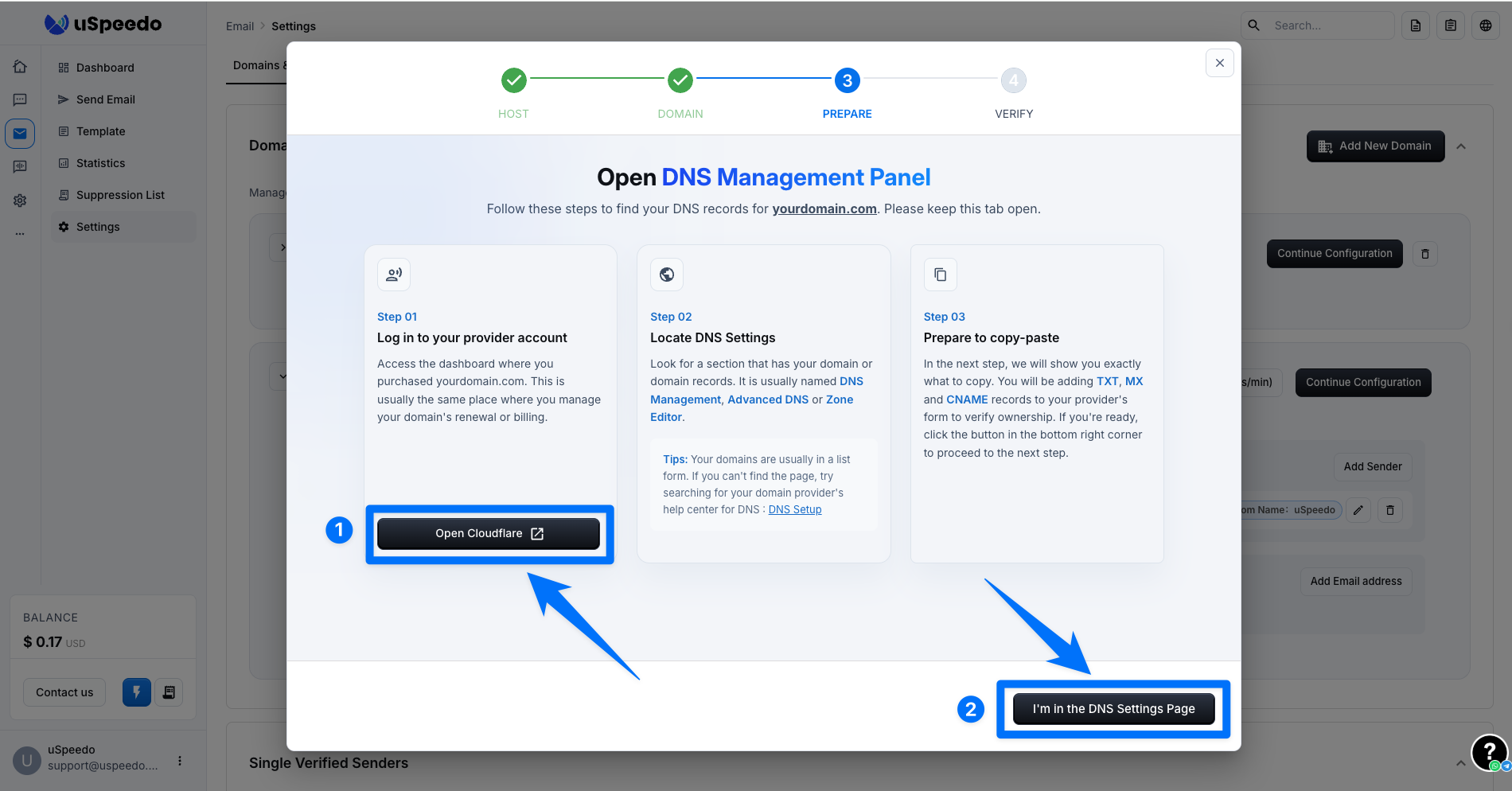Screen dimensions: 1512x791
Task: Click the billing receipt icon near balance
Action: pyautogui.click(x=169, y=692)
